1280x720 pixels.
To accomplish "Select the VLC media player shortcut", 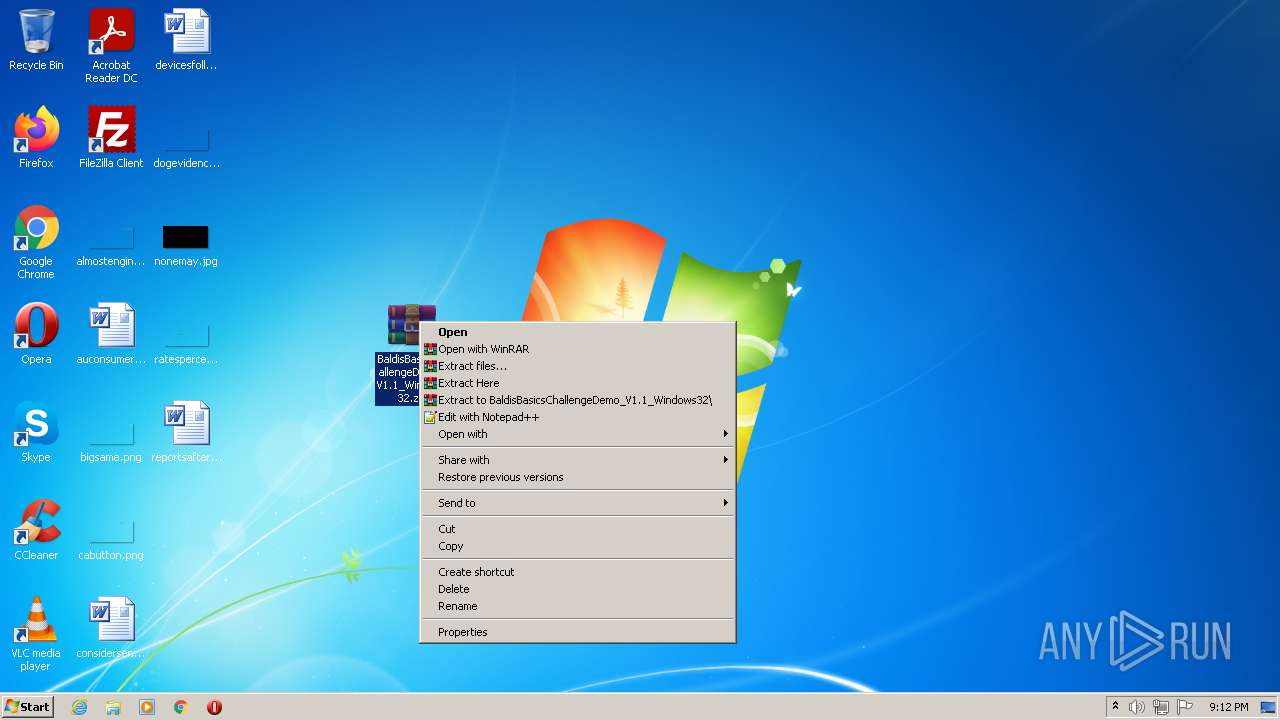I will pyautogui.click(x=36, y=634).
